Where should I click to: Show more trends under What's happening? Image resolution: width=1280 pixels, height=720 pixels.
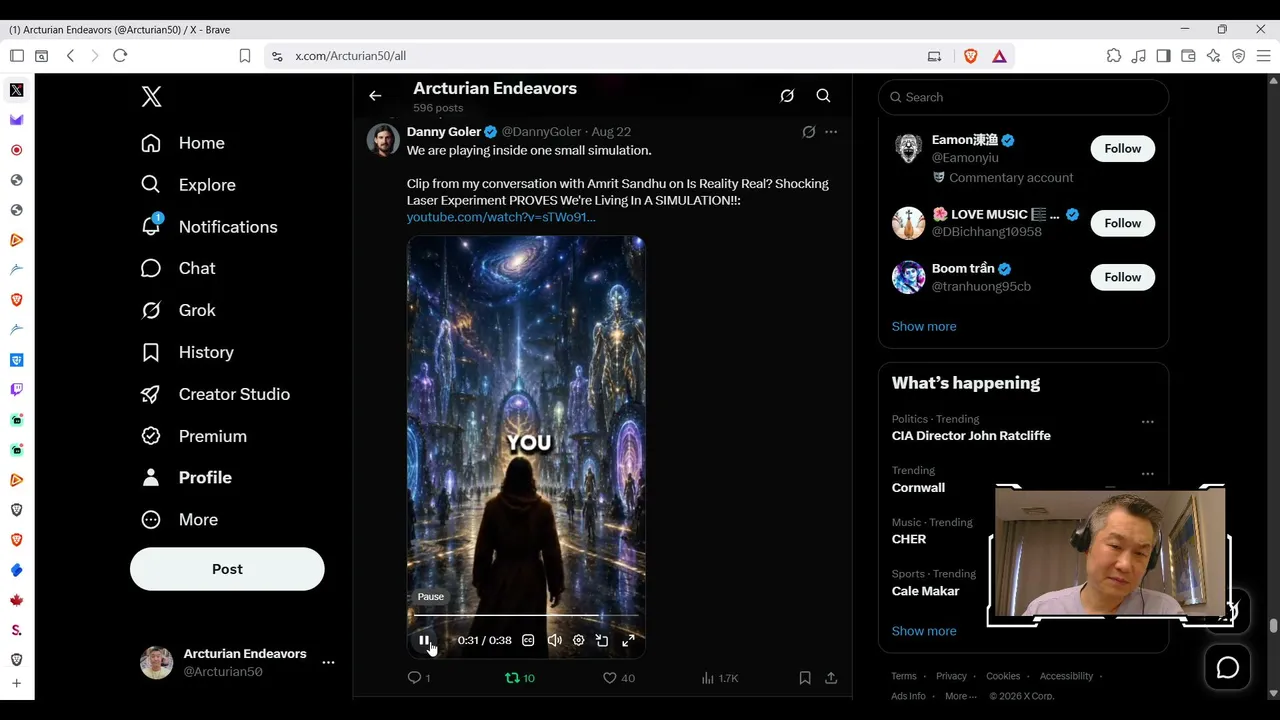924,631
